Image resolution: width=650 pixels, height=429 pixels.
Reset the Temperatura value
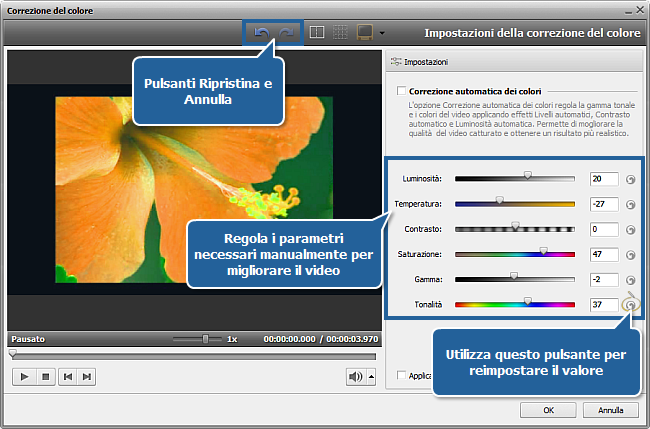631,205
